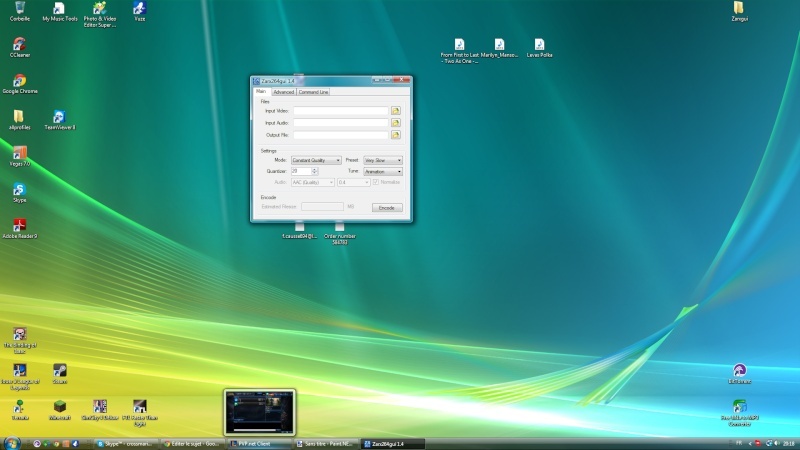Switch to Zarx264gui 1.4 taskbar button
This screenshot has width=800, height=450.
coord(393,444)
